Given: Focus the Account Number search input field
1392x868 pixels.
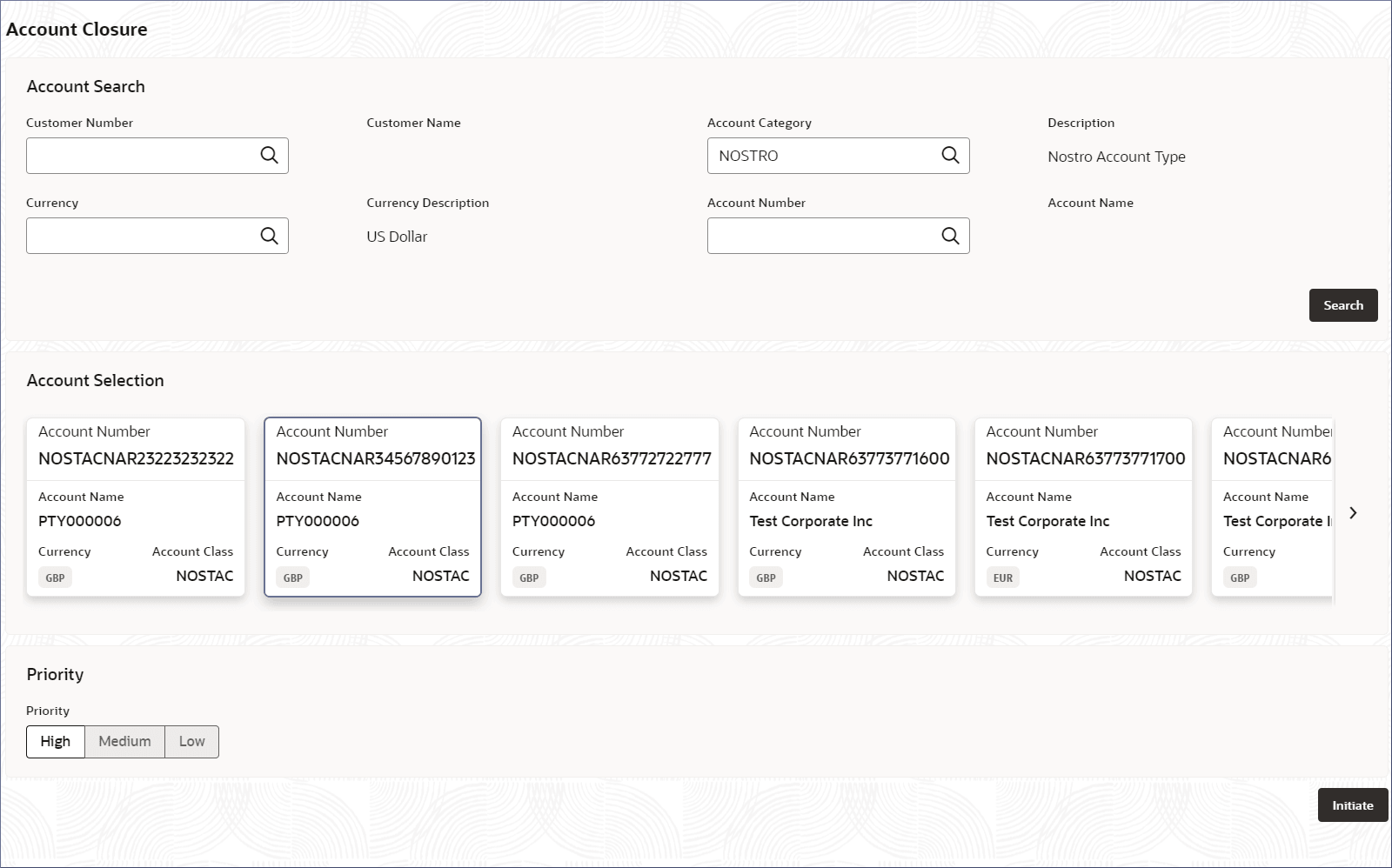Looking at the screenshot, I should [x=839, y=236].
